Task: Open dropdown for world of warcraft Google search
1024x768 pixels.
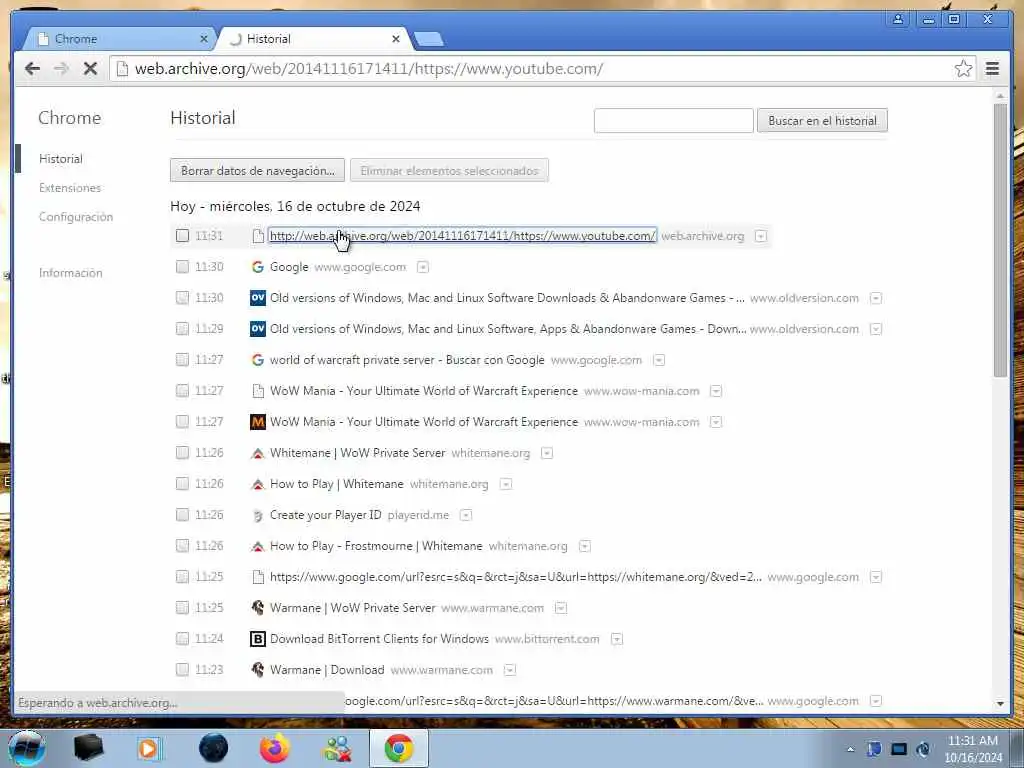Action: (x=659, y=360)
